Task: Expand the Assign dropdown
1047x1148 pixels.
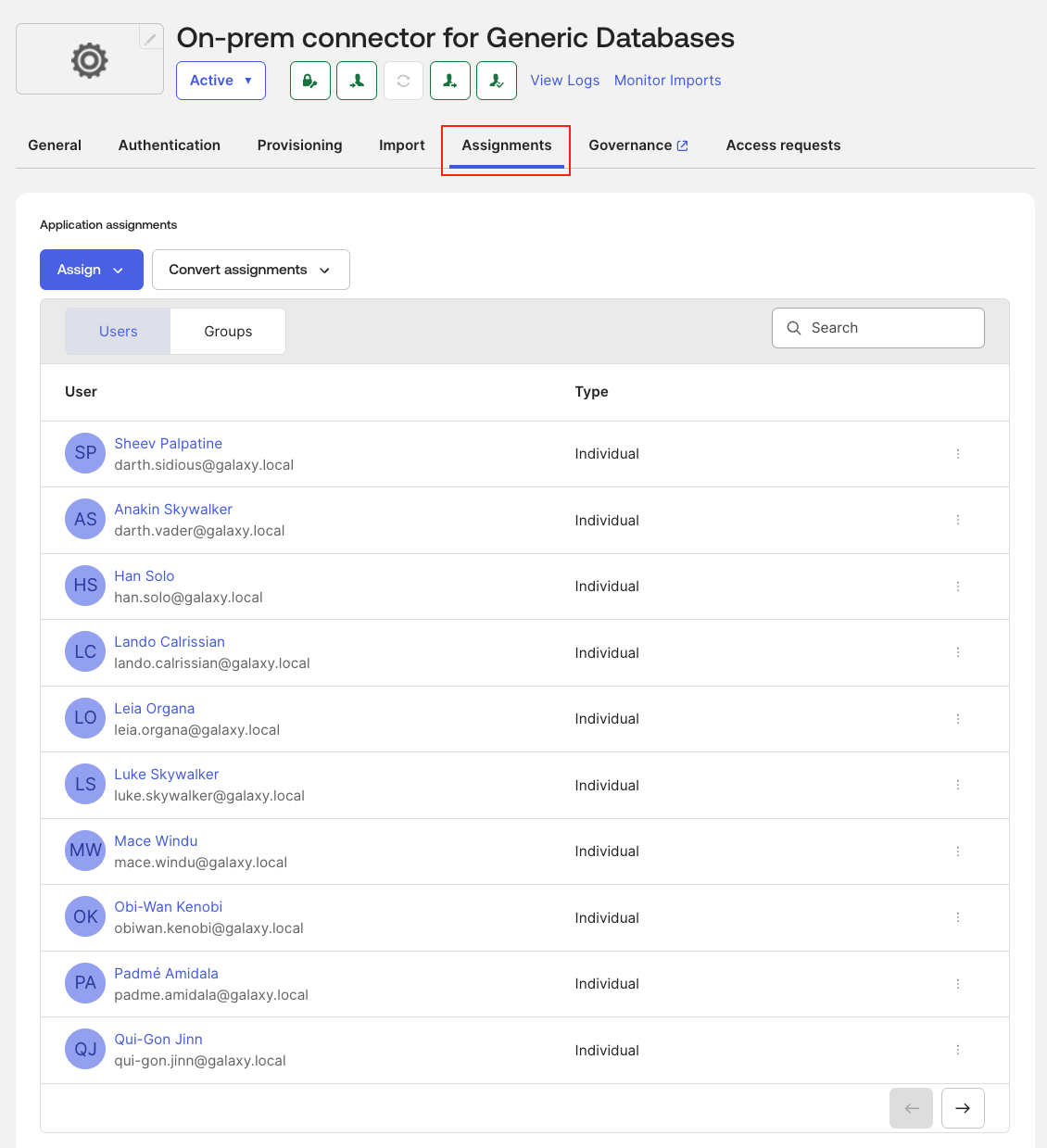Action: point(91,270)
